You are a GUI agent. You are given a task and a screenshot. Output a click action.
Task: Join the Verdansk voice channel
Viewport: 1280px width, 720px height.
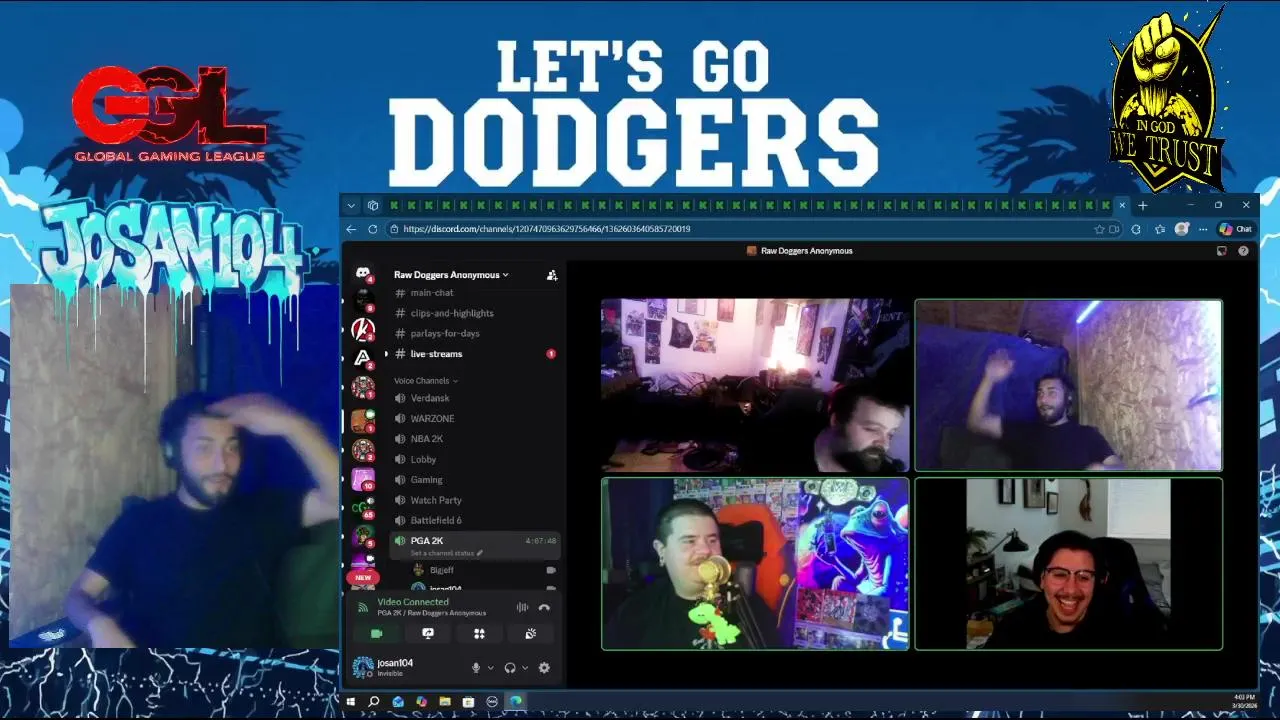[x=432, y=398]
